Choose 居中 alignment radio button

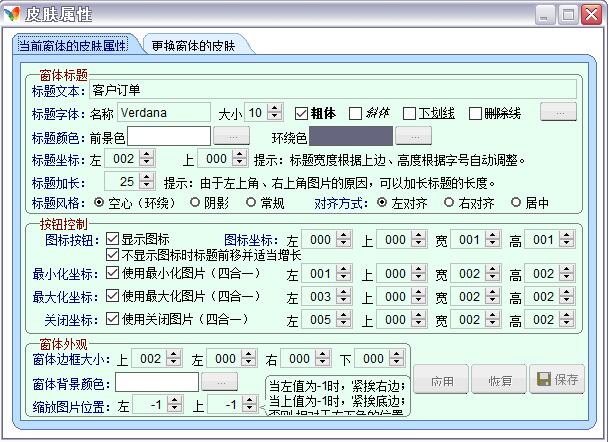click(x=516, y=203)
